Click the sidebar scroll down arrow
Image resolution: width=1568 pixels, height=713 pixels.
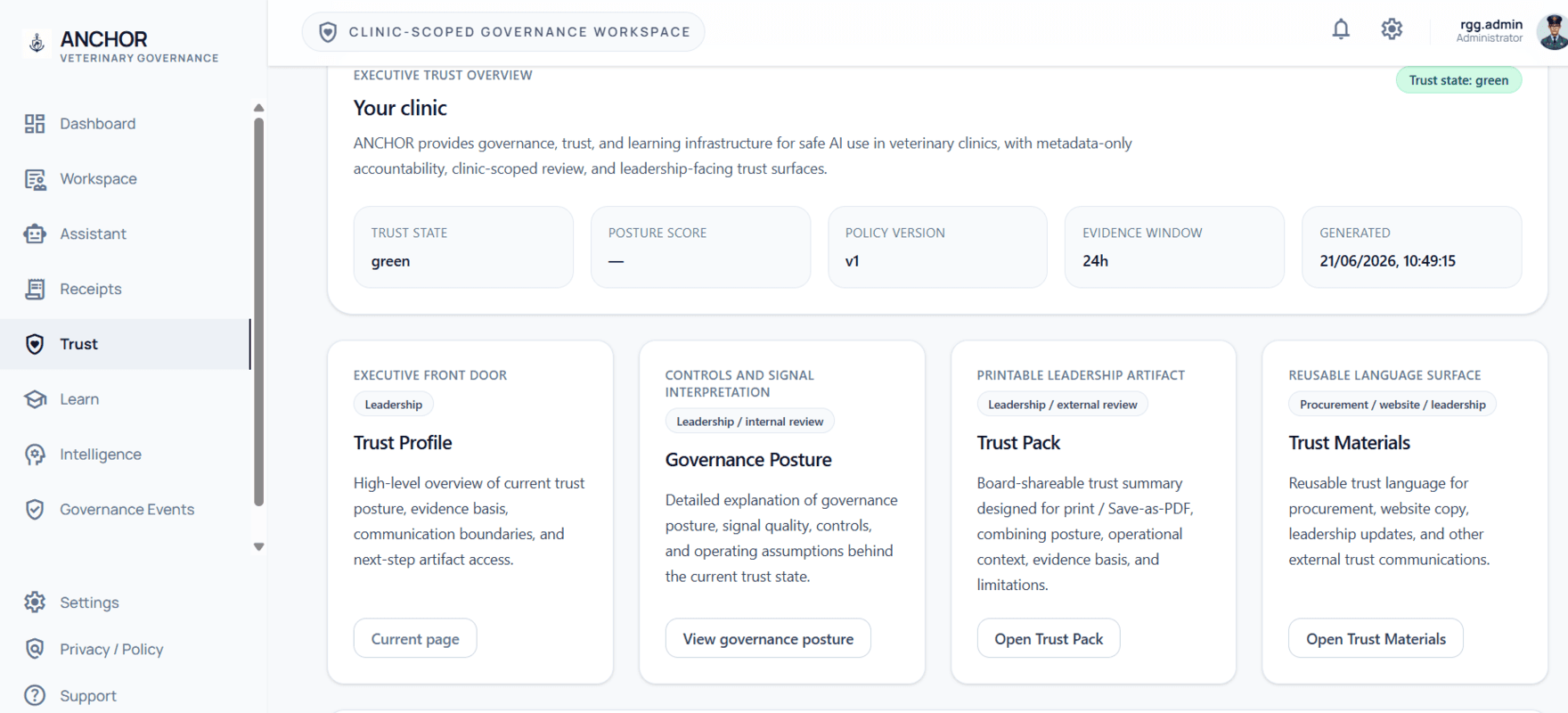(259, 547)
